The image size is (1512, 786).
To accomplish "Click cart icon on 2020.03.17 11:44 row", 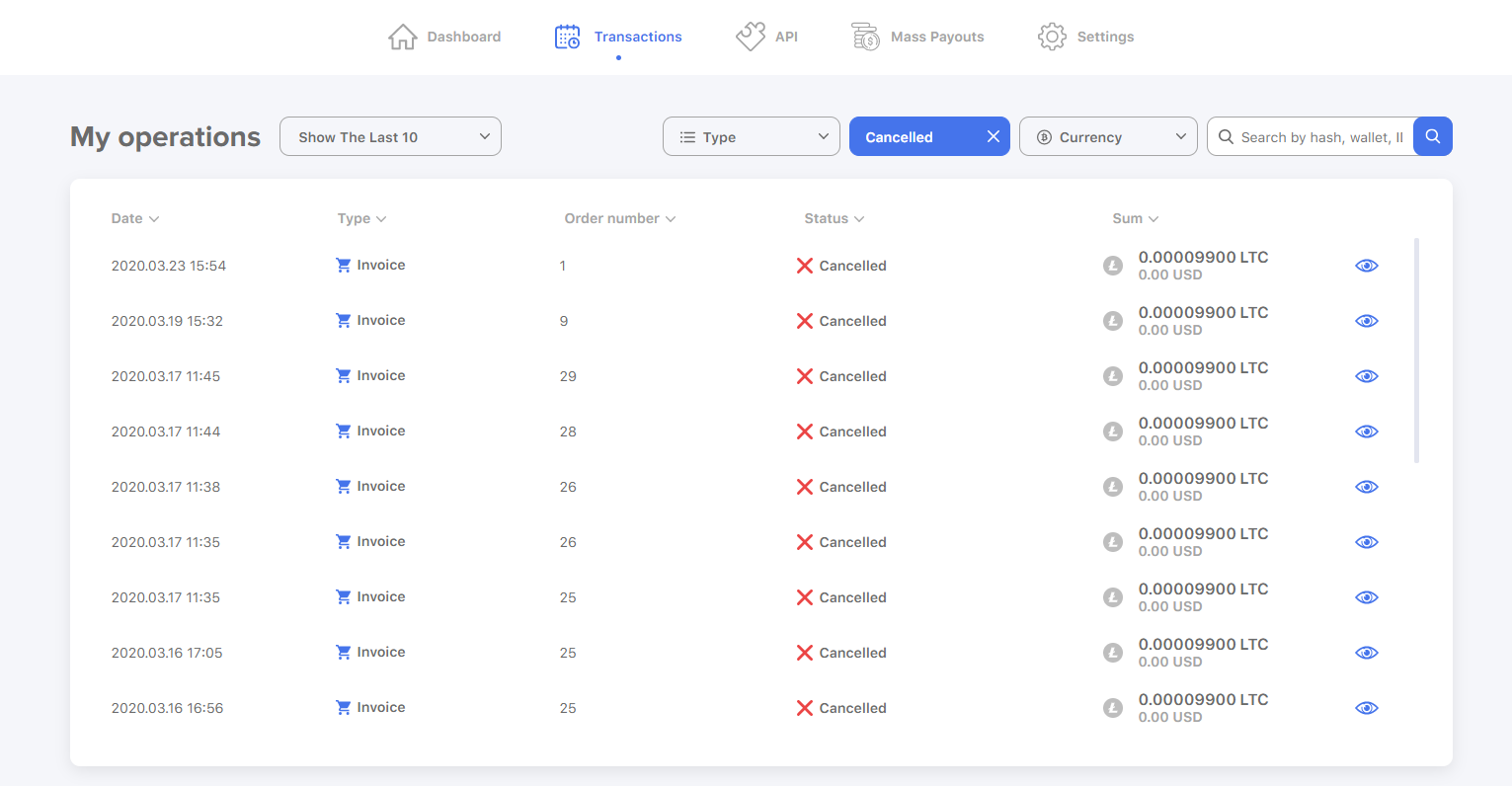I will pyautogui.click(x=344, y=431).
